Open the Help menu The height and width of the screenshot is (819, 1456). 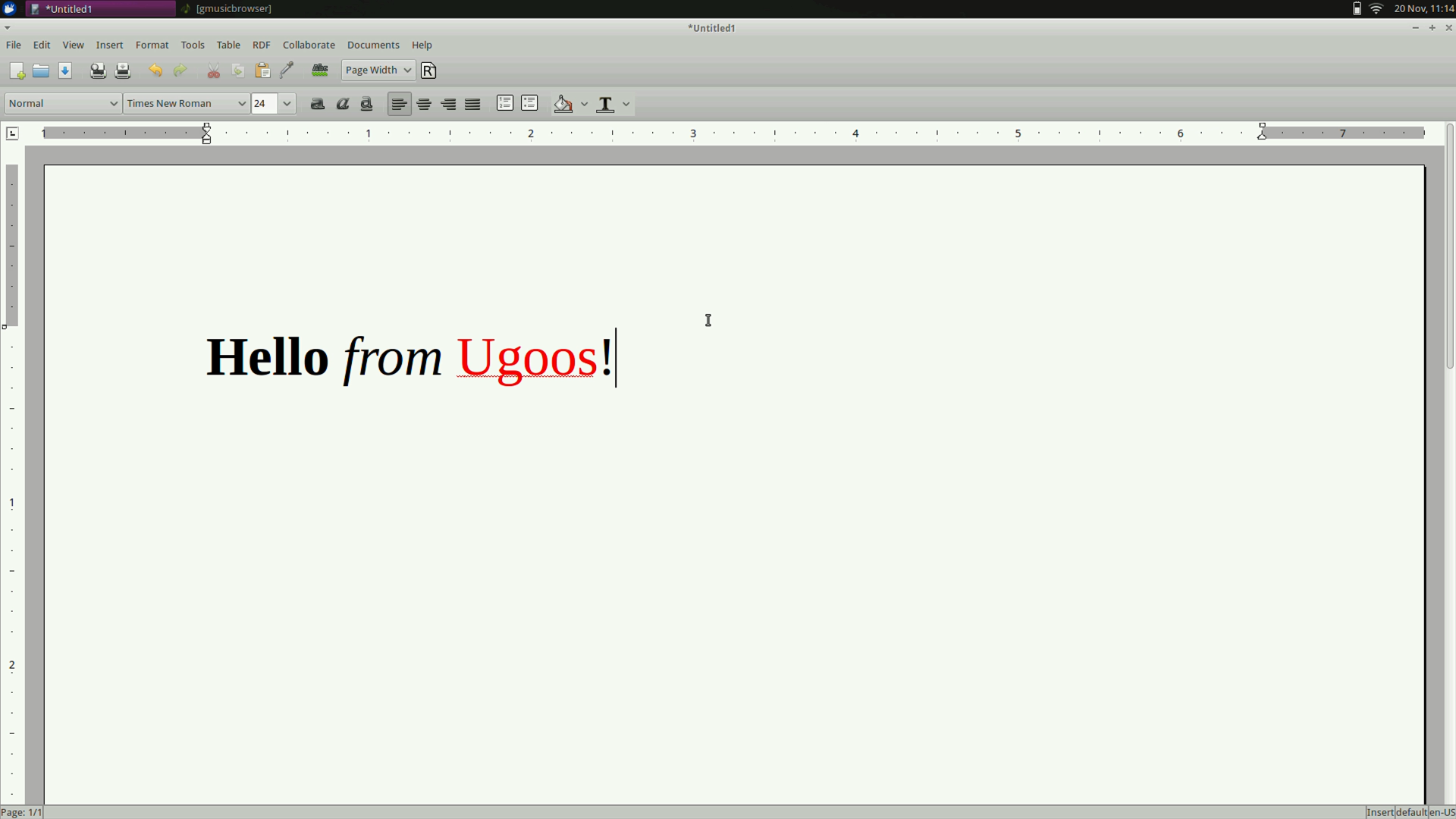click(422, 45)
